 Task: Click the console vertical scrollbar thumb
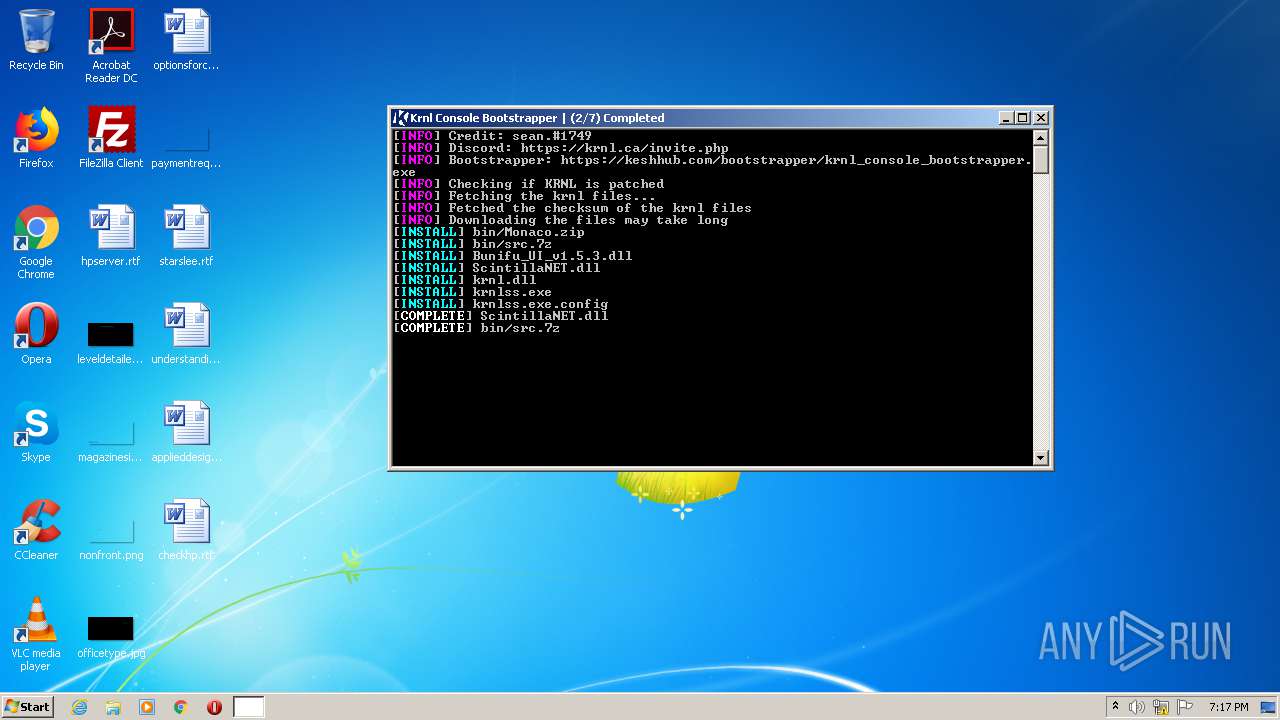coord(1040,160)
